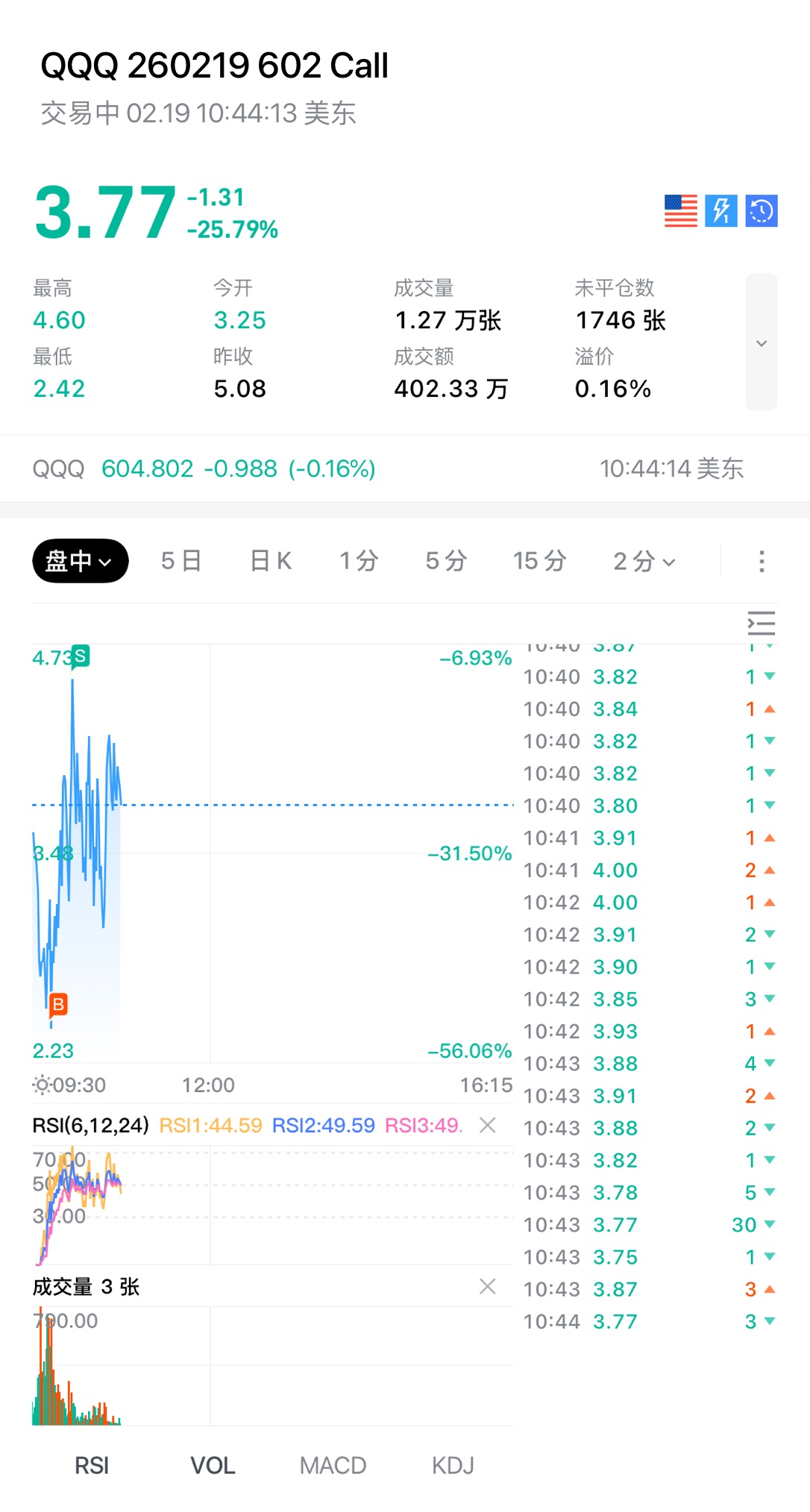Tap the green S sell marker
The width and height of the screenshot is (810, 1512).
click(80, 656)
